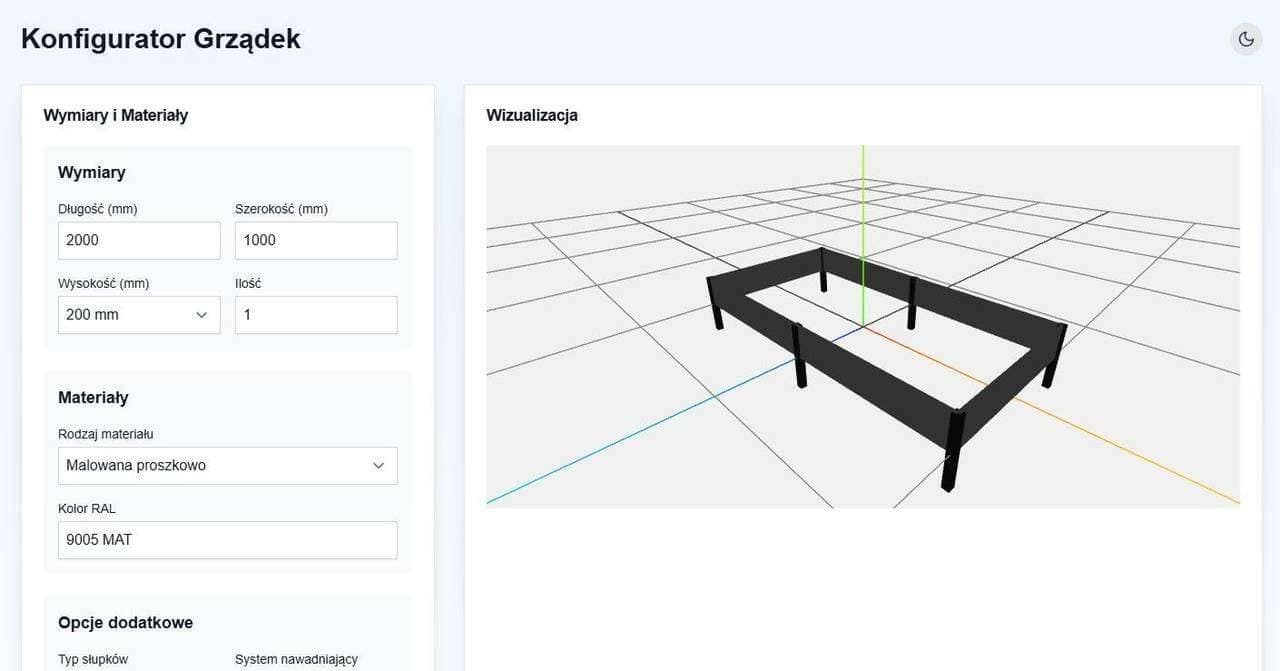1280x671 pixels.
Task: Open the Rodzaj materiału dropdown
Action: pyautogui.click(x=227, y=465)
